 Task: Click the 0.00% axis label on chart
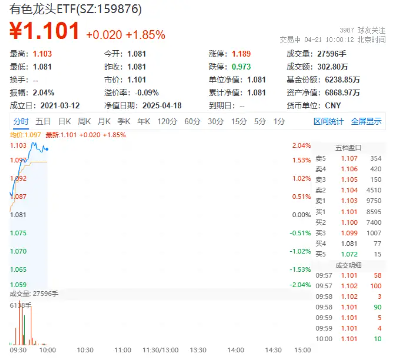click(302, 215)
